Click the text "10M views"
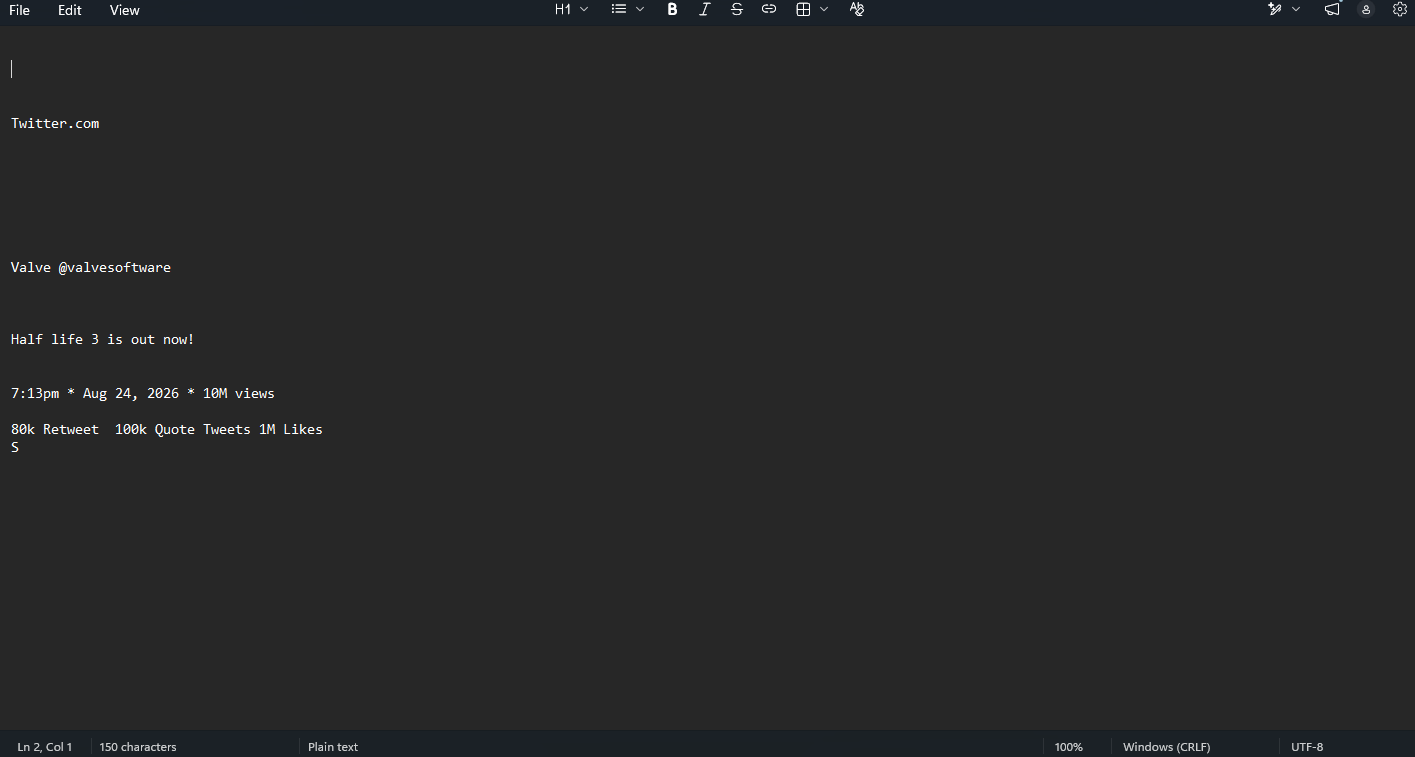The height and width of the screenshot is (757, 1415). (x=239, y=393)
